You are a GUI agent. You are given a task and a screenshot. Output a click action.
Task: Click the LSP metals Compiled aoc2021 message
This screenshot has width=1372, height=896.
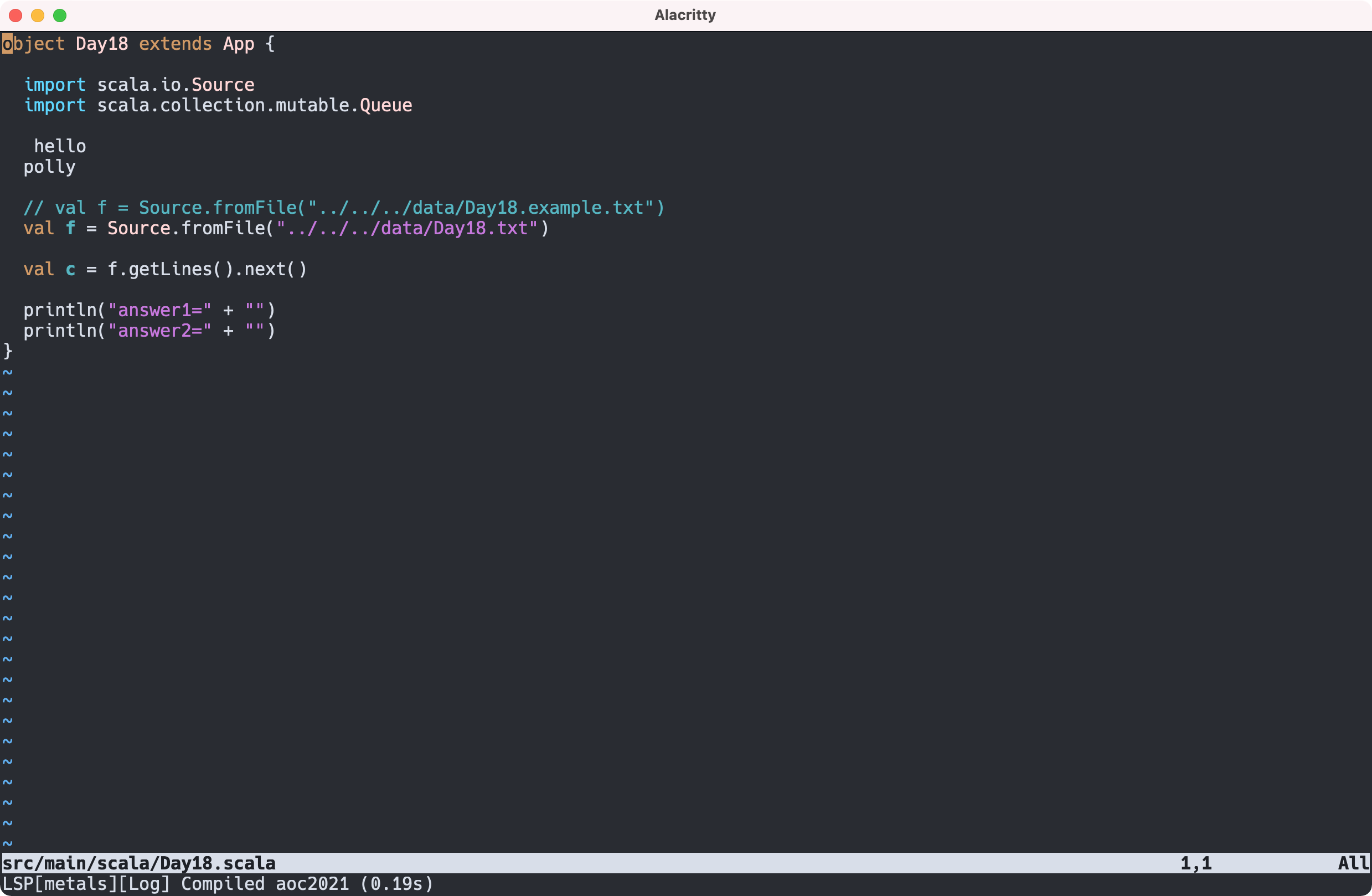click(x=218, y=884)
